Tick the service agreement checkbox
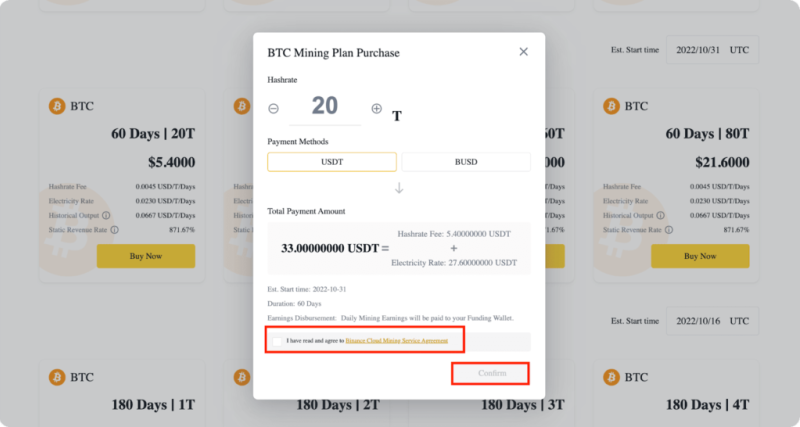This screenshot has height=427, width=800. 277,341
